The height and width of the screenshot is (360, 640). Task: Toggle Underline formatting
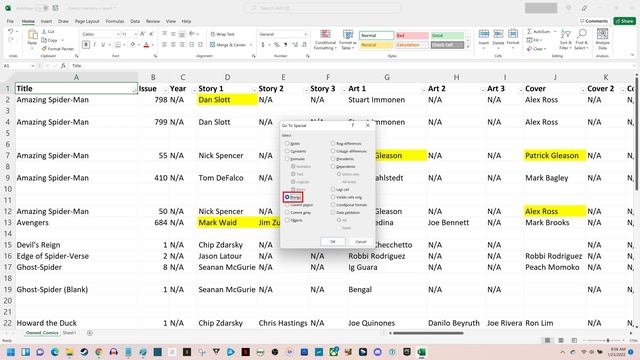(103, 45)
